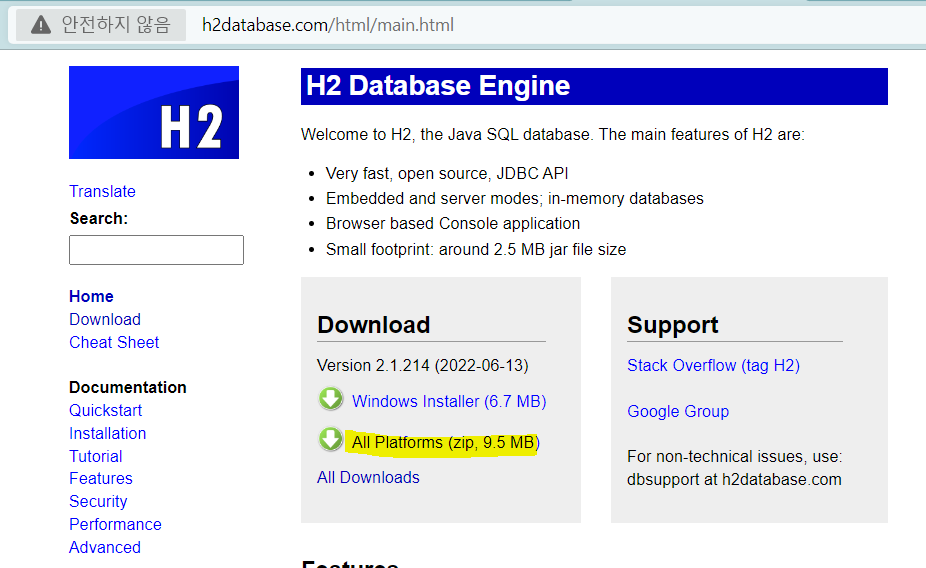The width and height of the screenshot is (926, 568).
Task: Click the '안전하지 않음' security indicator
Action: (101, 25)
